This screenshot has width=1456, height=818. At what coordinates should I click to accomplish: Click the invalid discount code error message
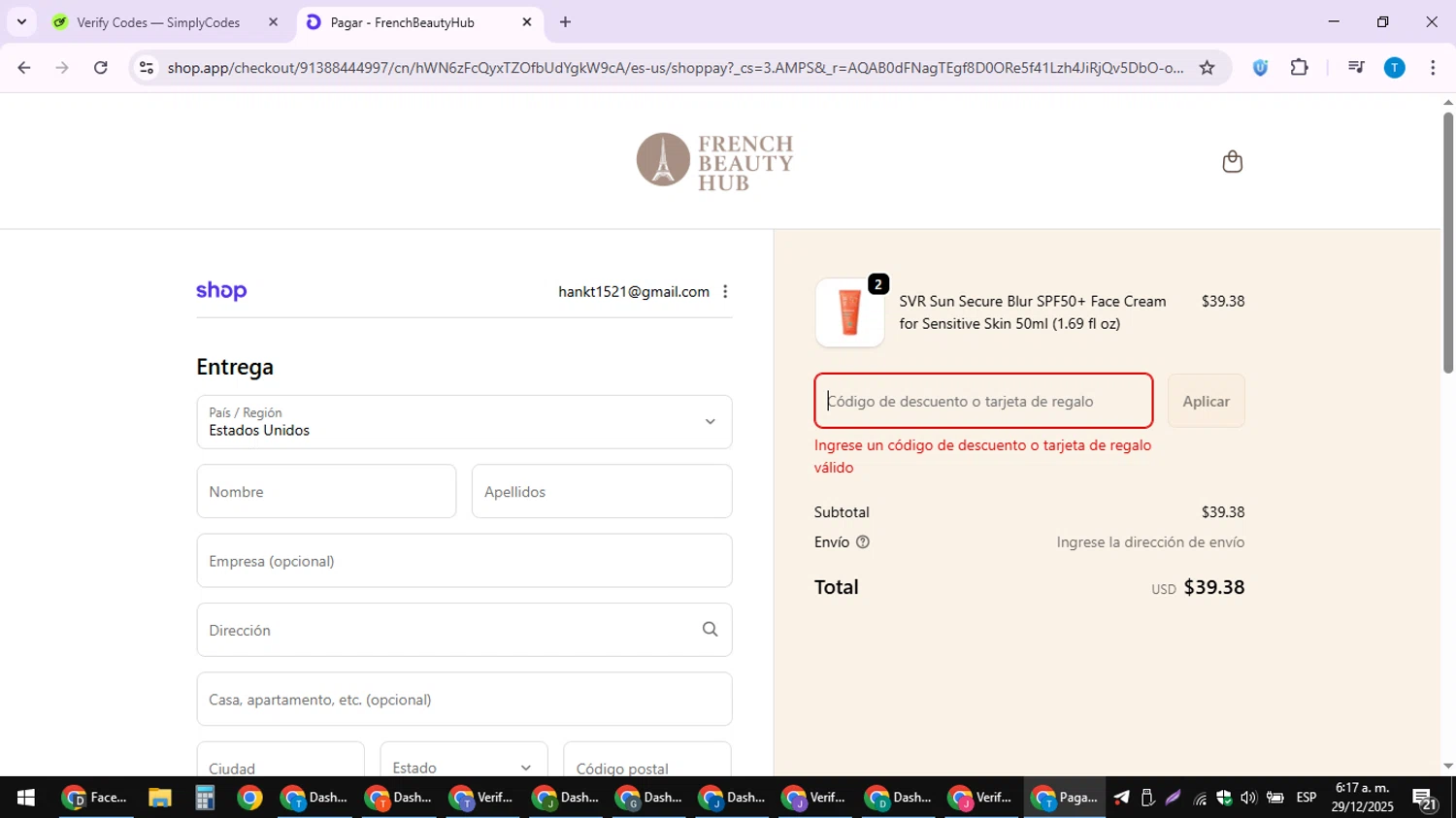pyautogui.click(x=982, y=456)
